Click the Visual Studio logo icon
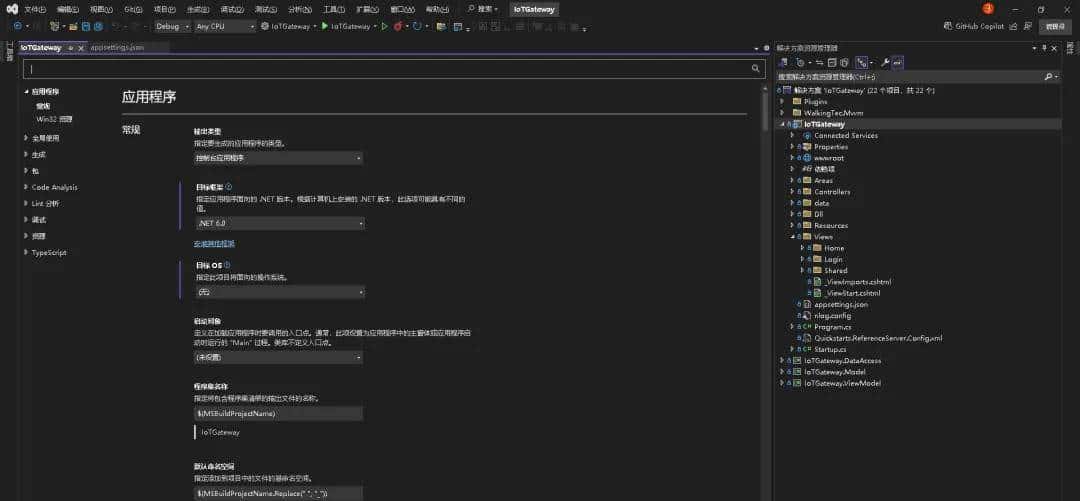The image size is (1080, 501). point(12,9)
